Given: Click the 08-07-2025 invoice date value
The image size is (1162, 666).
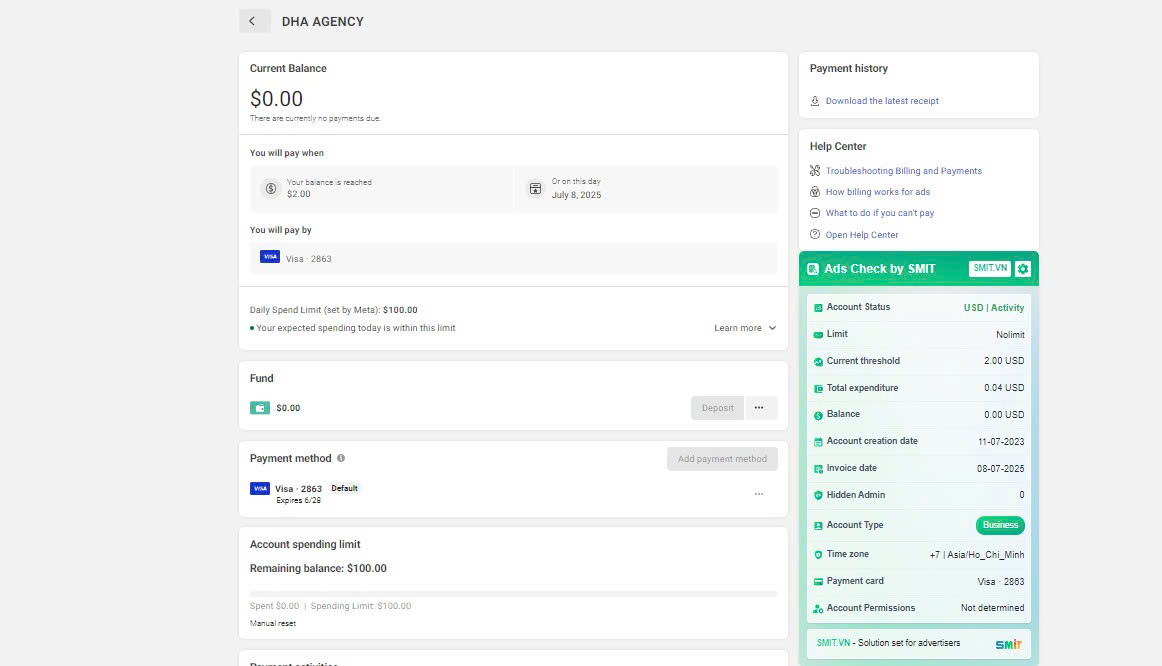Looking at the screenshot, I should [x=1000, y=469].
